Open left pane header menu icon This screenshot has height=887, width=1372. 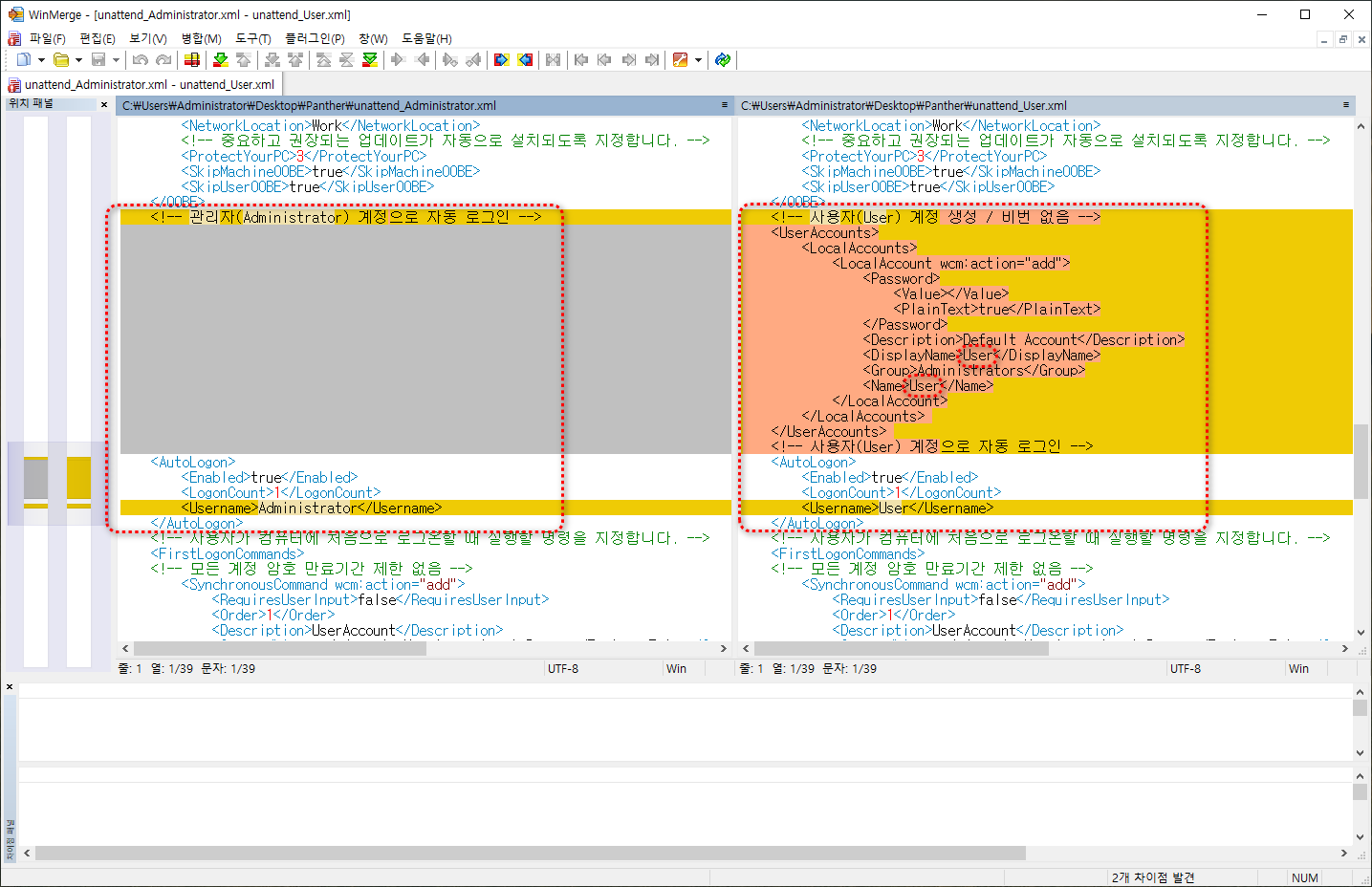pos(725,105)
